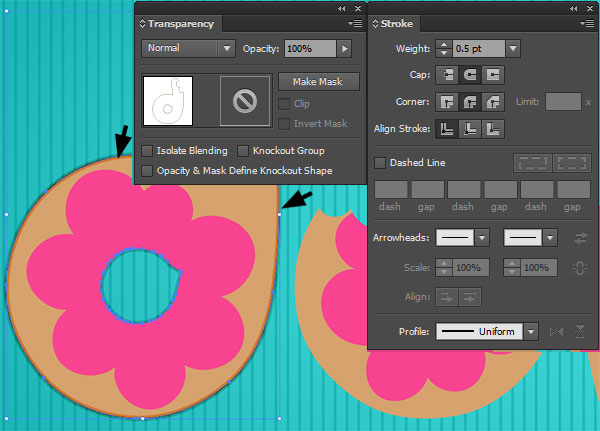Select the Transparency panel tab
Viewport: 600px width, 431px height.
point(180,24)
